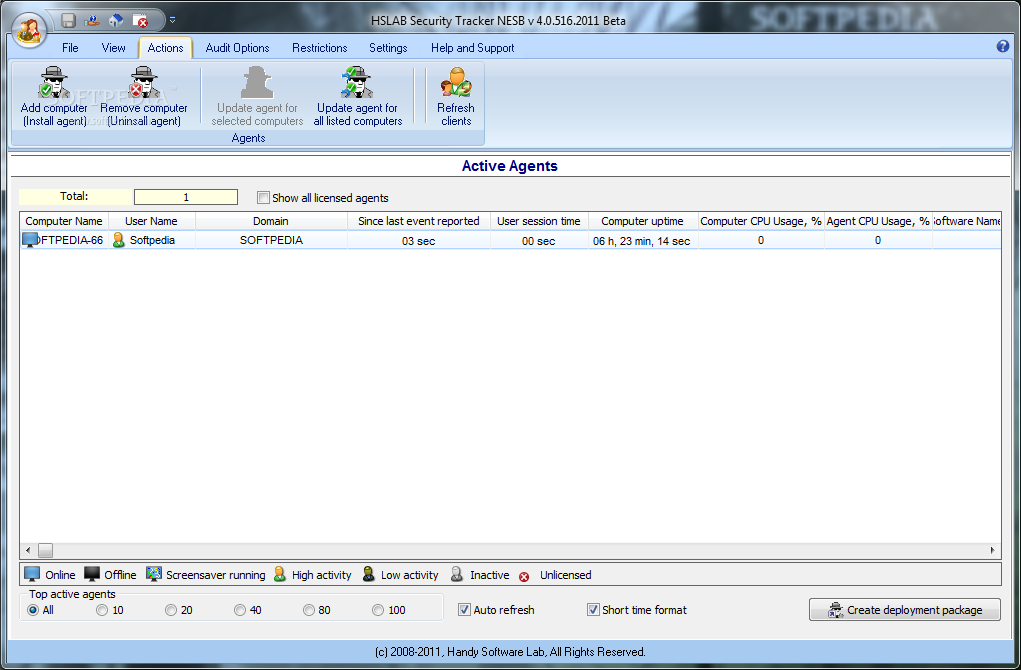Image resolution: width=1021 pixels, height=670 pixels.
Task: Click the blue house home icon
Action: click(x=116, y=20)
